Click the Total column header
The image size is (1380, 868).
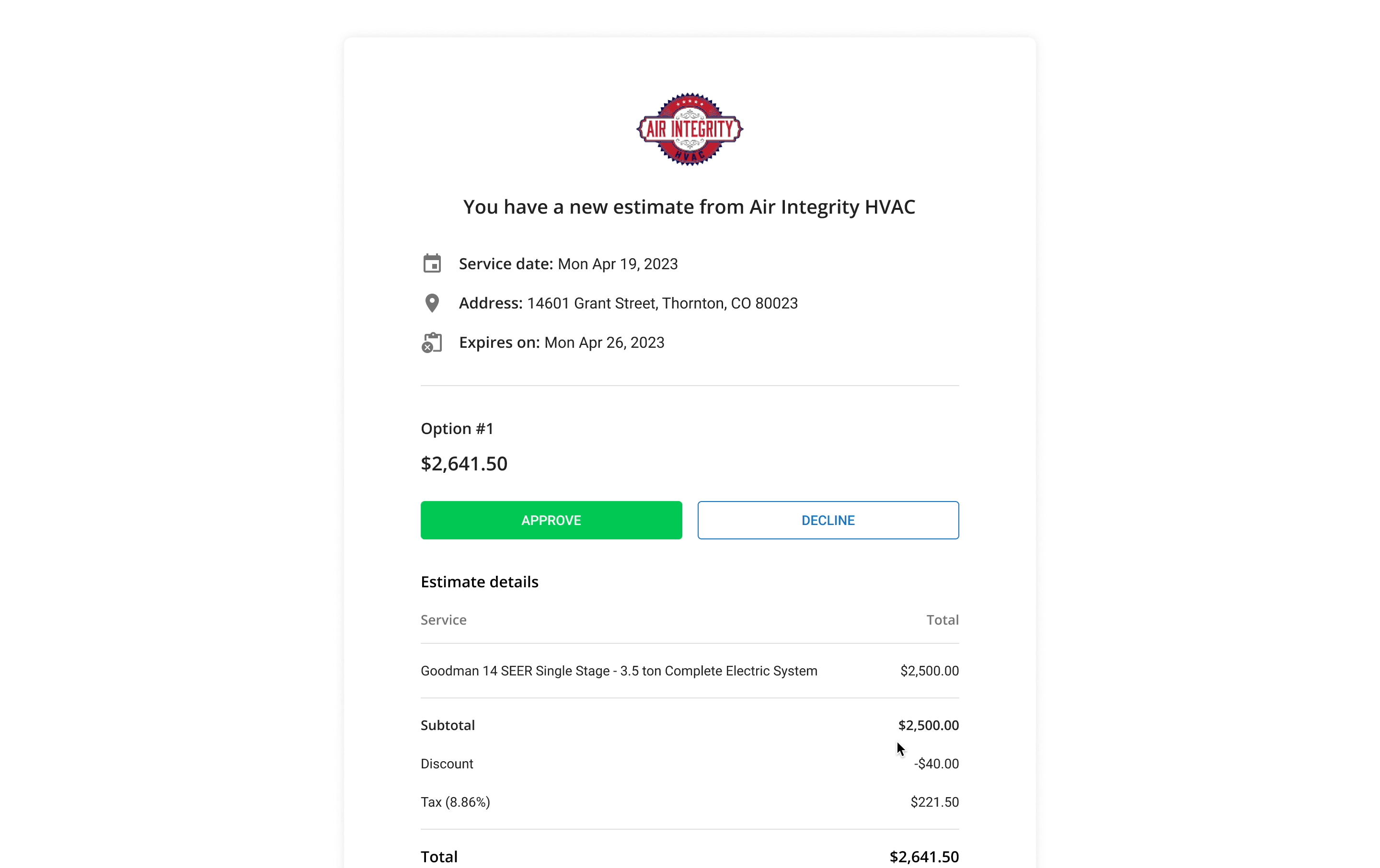[x=942, y=620]
